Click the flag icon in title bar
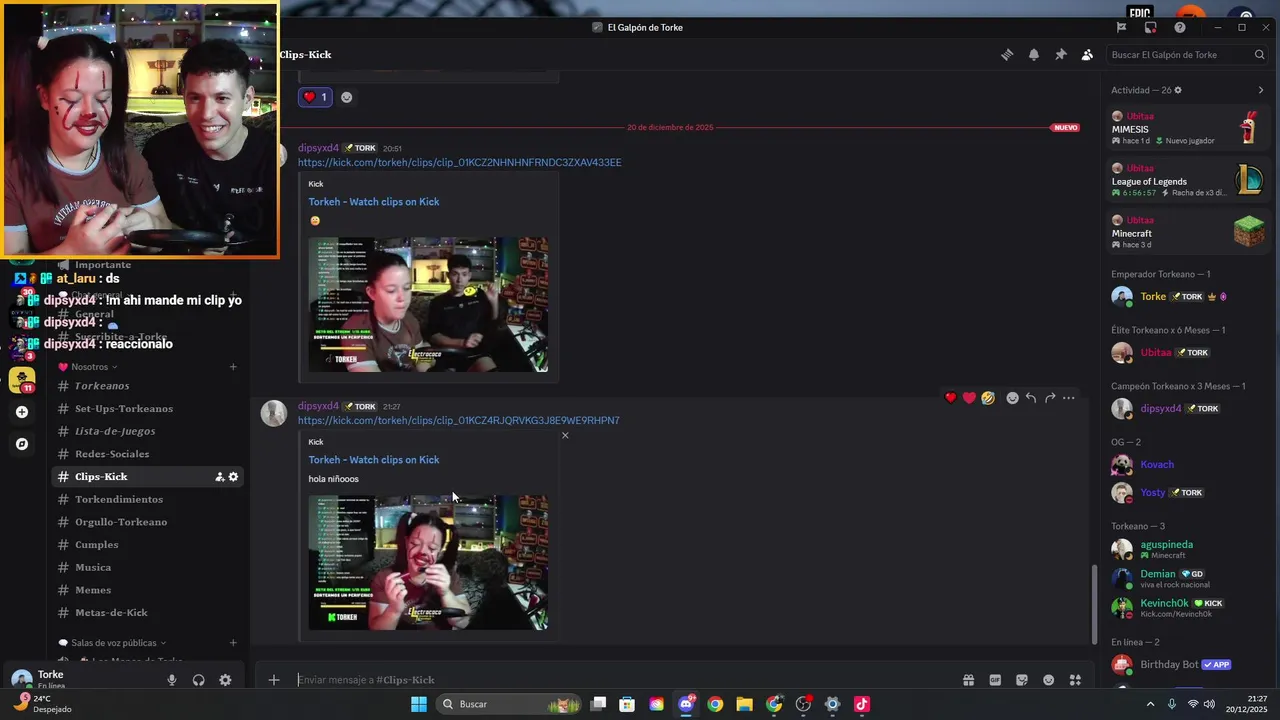The height and width of the screenshot is (720, 1280). [x=1121, y=27]
